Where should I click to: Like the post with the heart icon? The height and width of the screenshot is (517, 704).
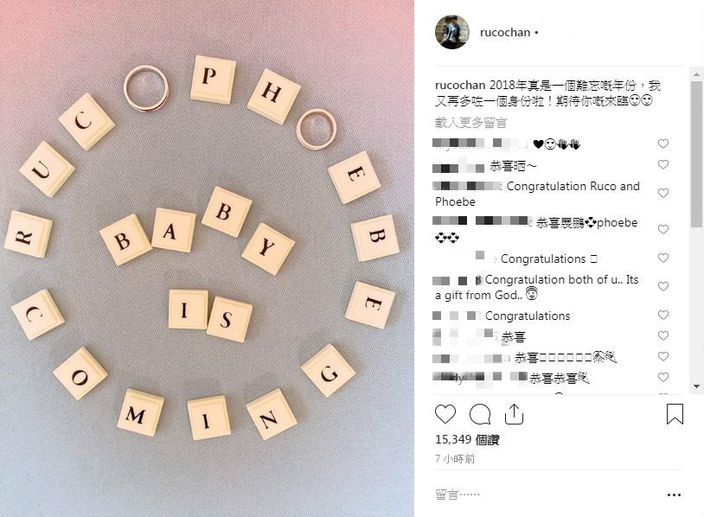click(x=445, y=414)
